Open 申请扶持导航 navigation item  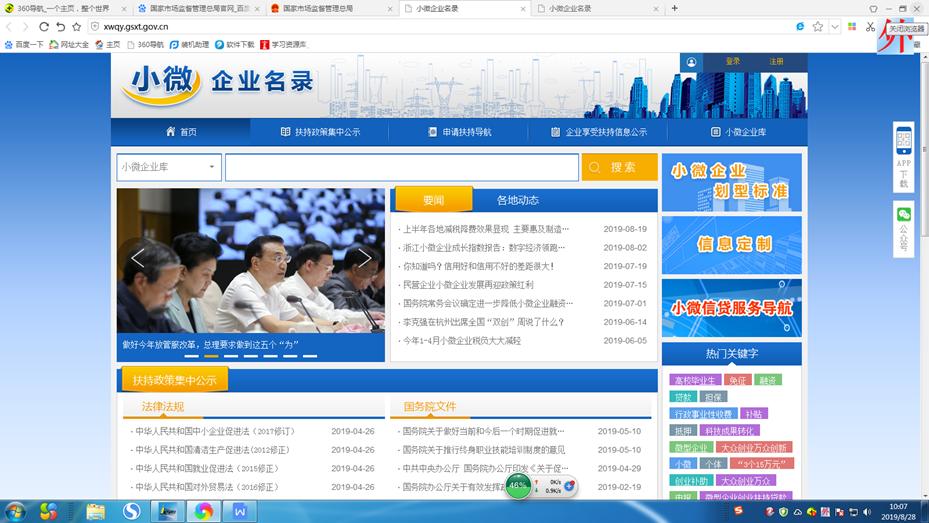tap(459, 132)
